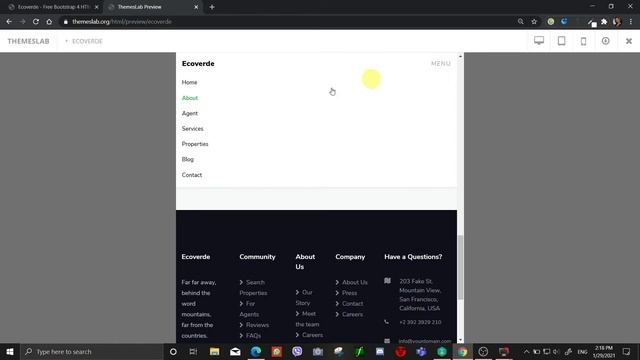This screenshot has height=360, width=640.
Task: Open Microsoft Teams from taskbar
Action: 421,351
